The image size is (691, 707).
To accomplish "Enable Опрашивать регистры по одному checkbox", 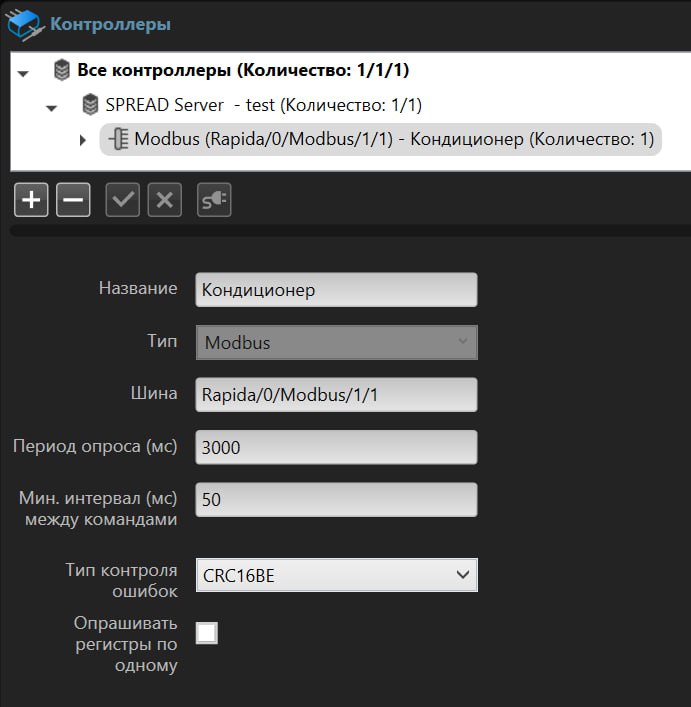I will pos(207,633).
